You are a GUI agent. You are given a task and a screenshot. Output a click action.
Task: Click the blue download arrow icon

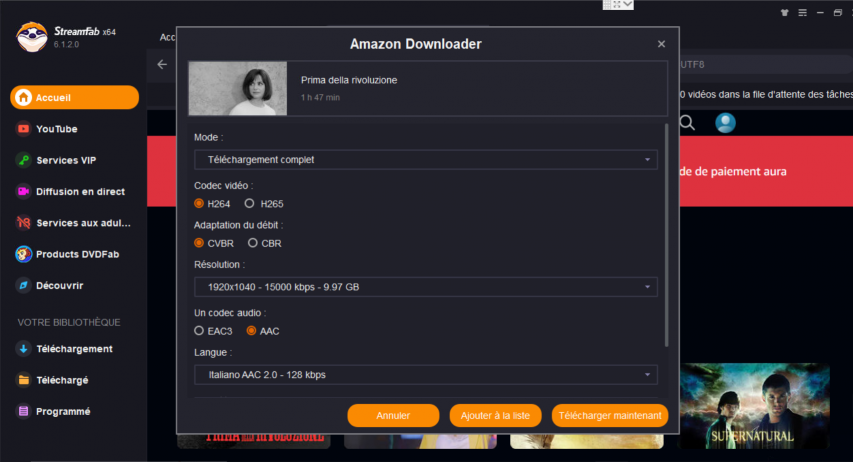click(x=23, y=349)
